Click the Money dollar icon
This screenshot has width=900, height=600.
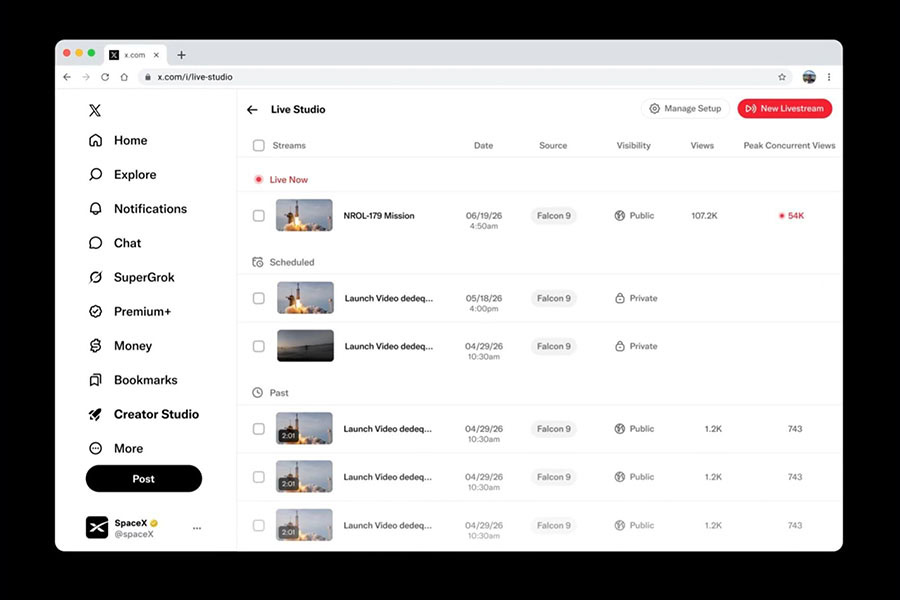(95, 346)
